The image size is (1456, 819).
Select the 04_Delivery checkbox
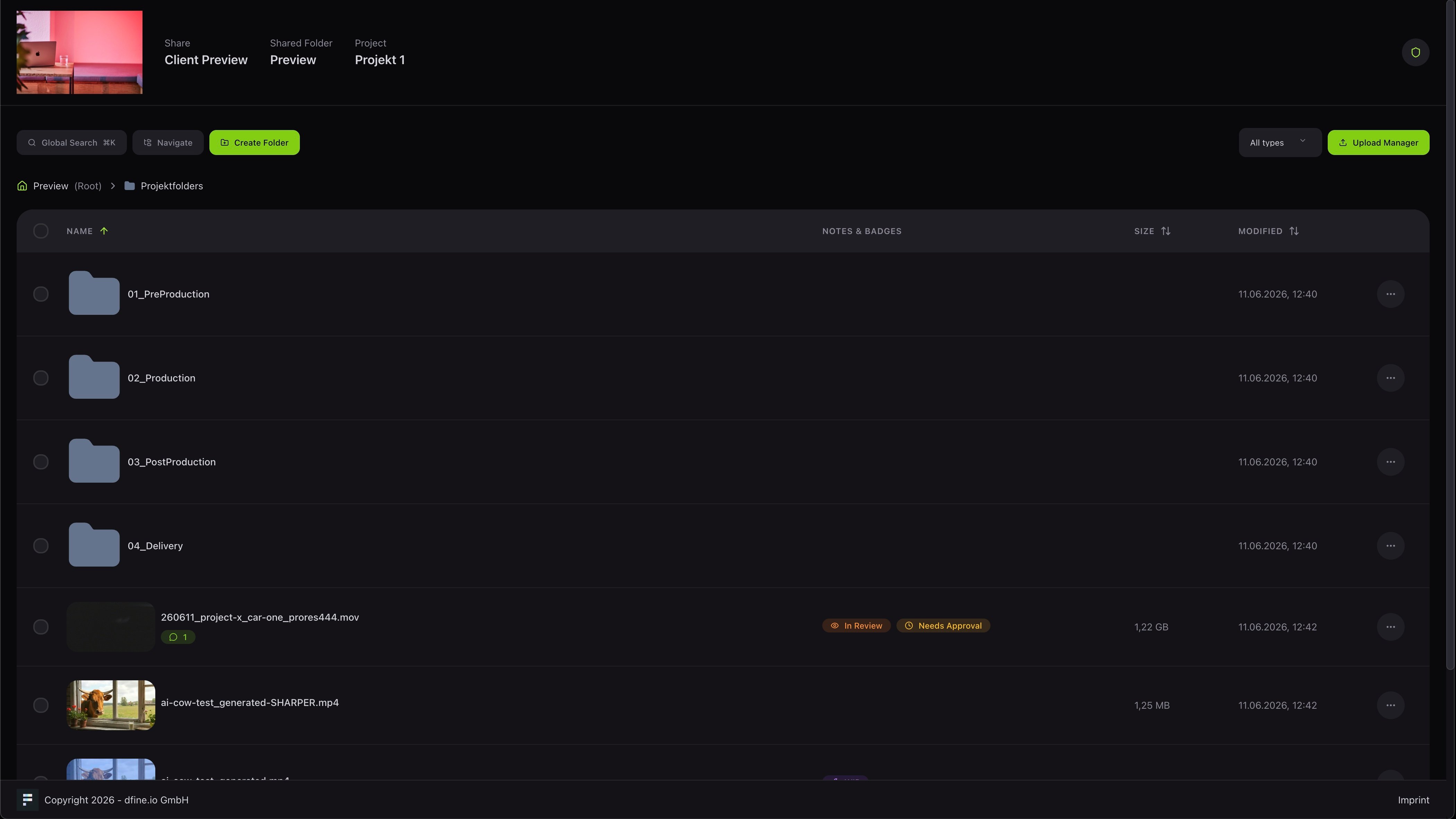click(x=41, y=546)
